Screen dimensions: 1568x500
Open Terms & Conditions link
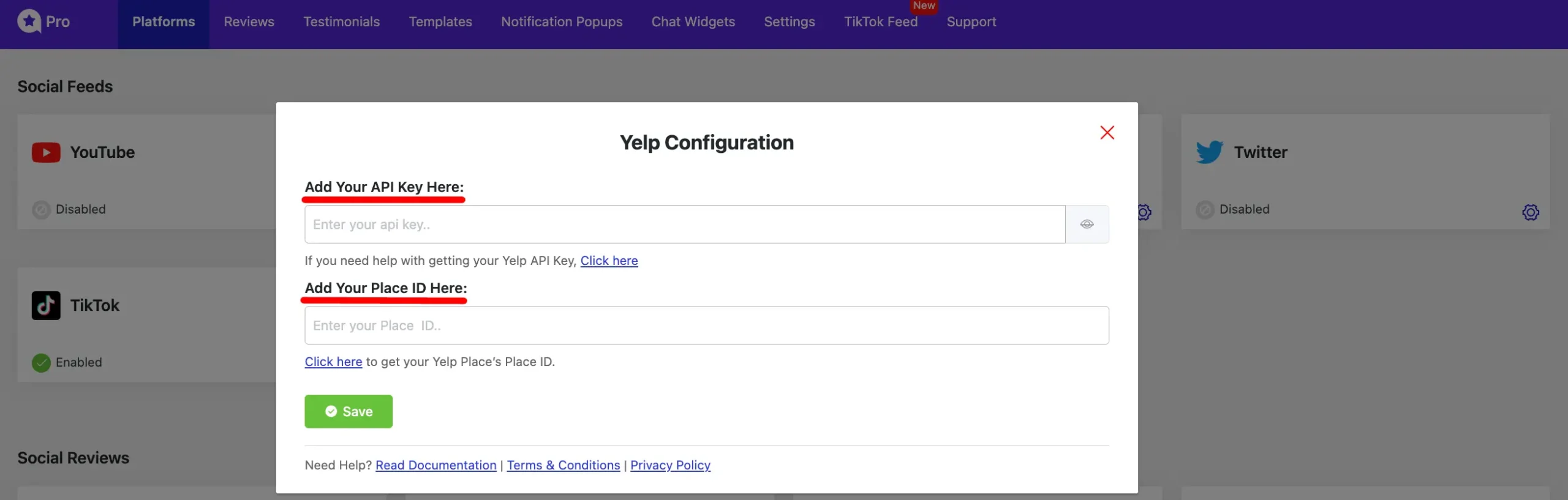(563, 465)
